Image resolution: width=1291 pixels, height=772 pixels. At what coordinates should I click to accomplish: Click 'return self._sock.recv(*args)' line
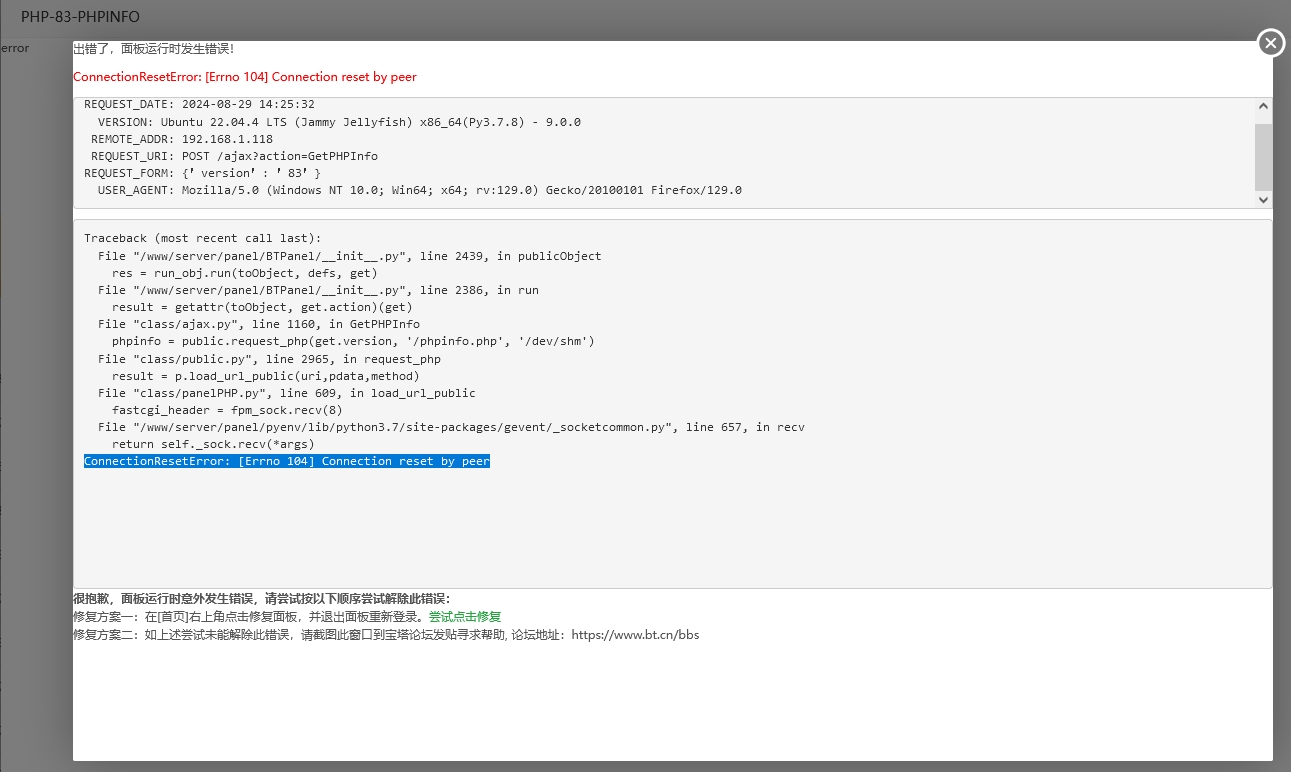tap(213, 444)
